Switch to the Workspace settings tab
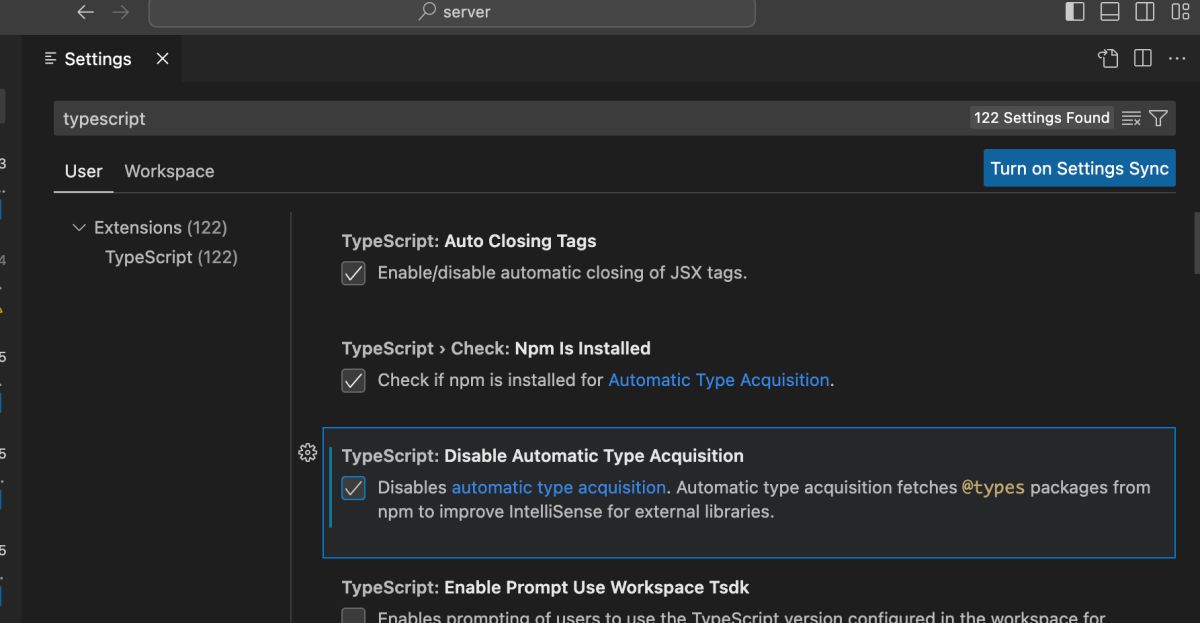1200x623 pixels. 169,171
